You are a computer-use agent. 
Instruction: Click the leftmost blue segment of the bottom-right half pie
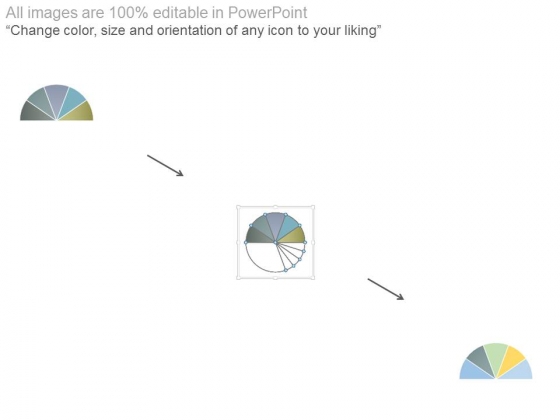click(x=473, y=371)
